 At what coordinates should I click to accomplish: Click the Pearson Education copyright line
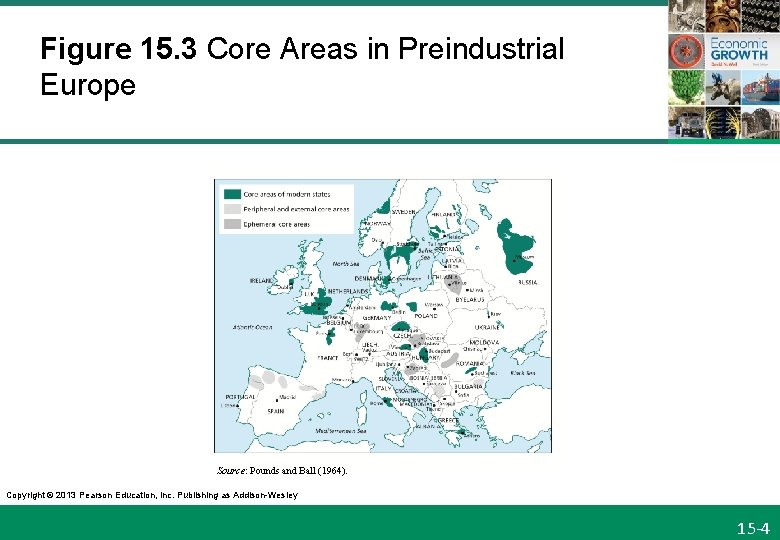(152, 495)
